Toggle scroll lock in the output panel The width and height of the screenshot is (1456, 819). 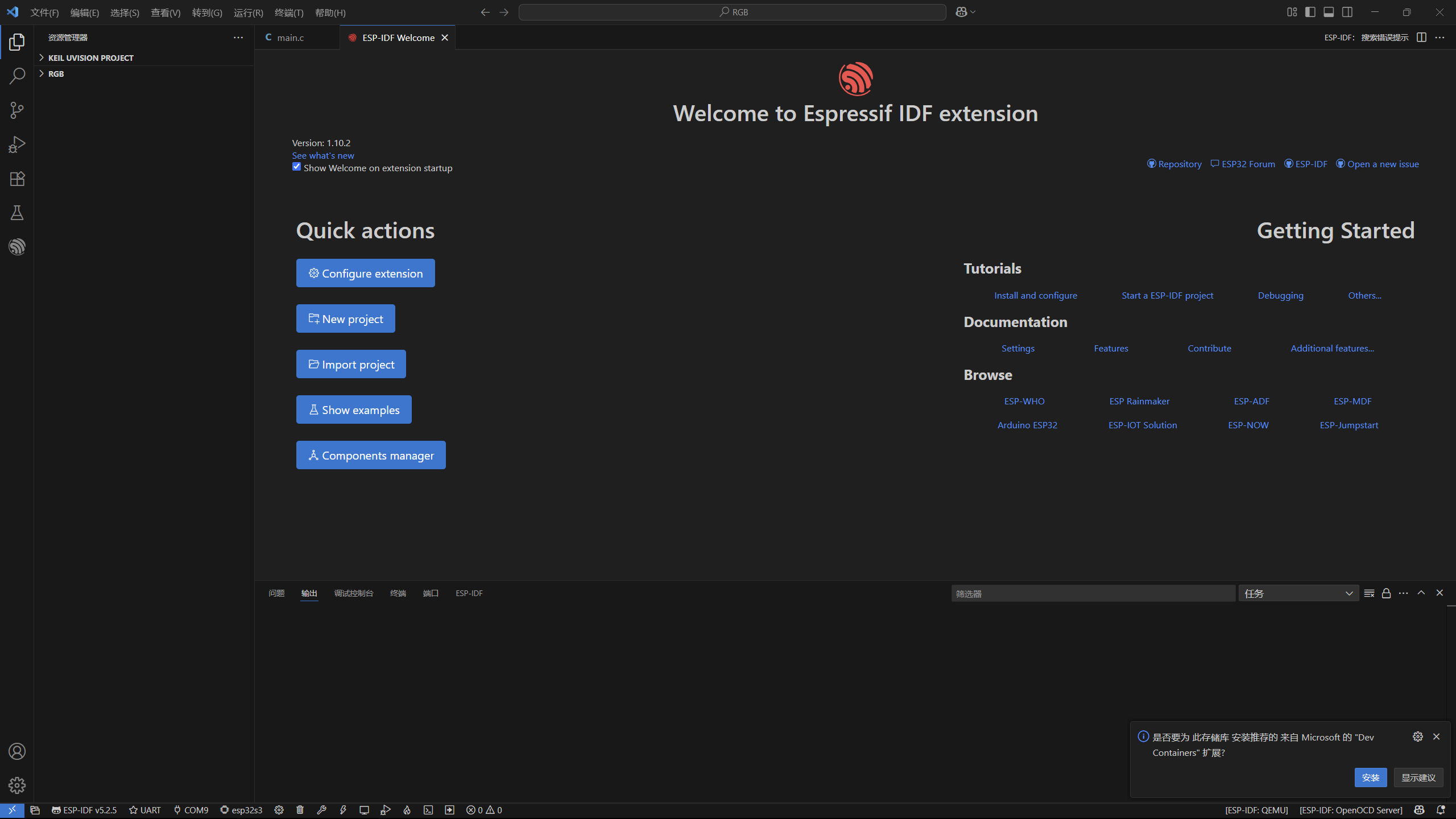coord(1386,593)
